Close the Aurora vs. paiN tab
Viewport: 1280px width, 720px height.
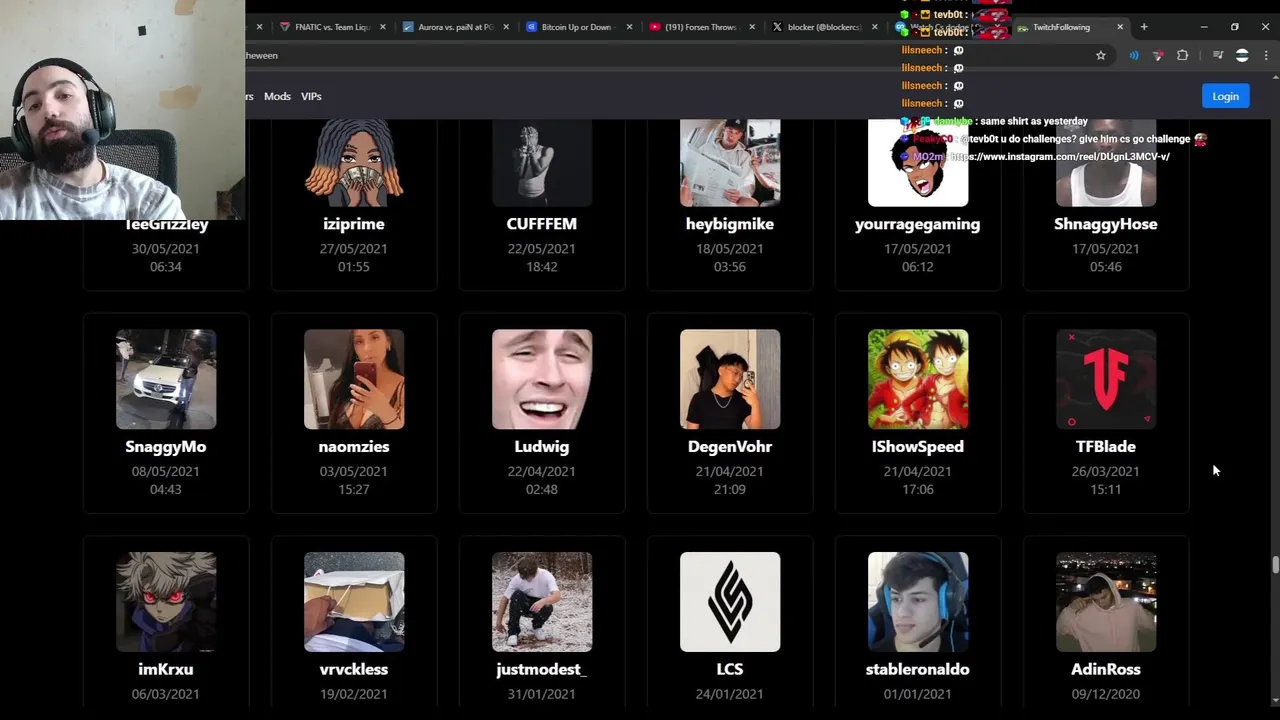[506, 27]
